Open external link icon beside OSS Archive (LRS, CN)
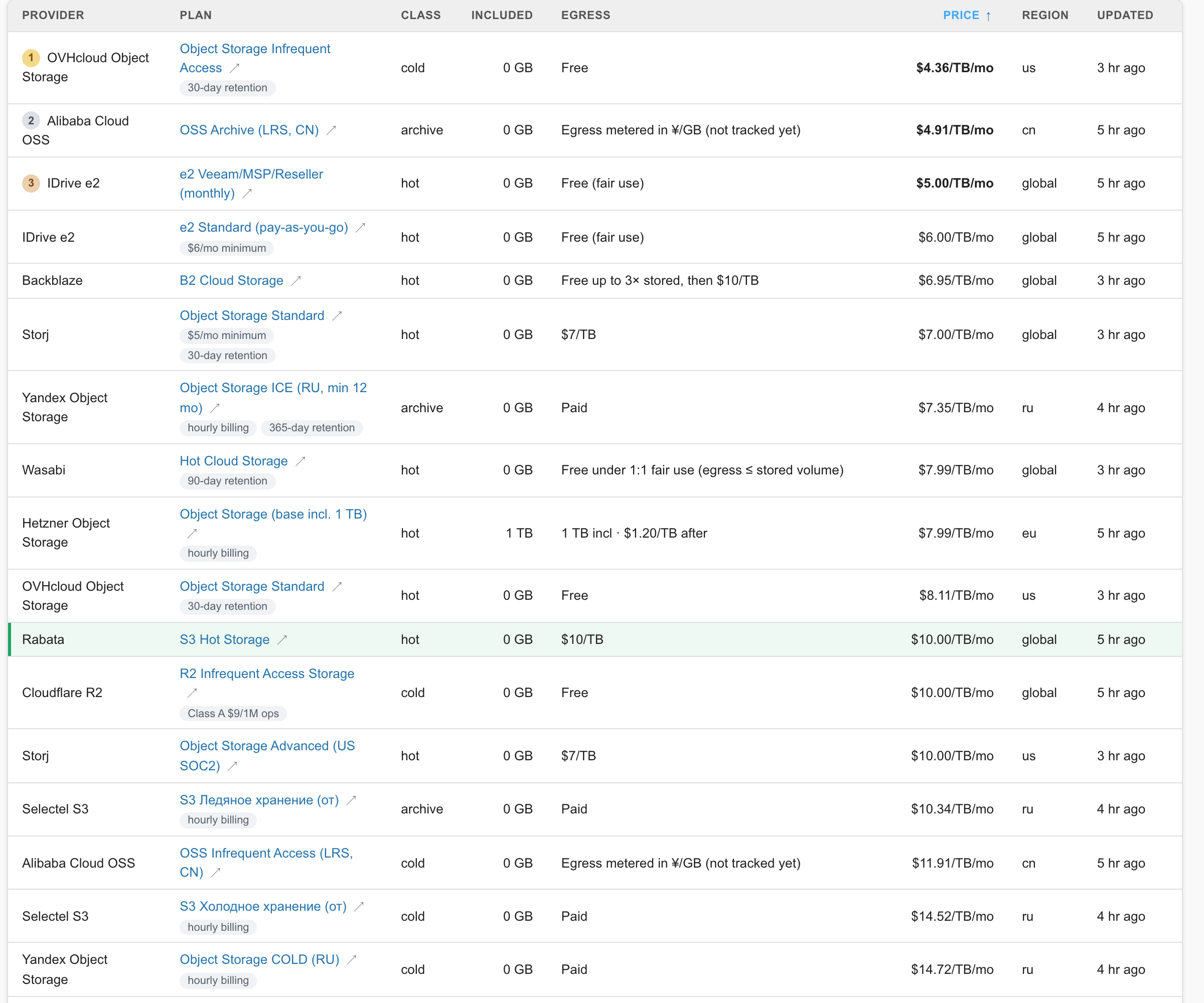The width and height of the screenshot is (1204, 1003). 332,131
